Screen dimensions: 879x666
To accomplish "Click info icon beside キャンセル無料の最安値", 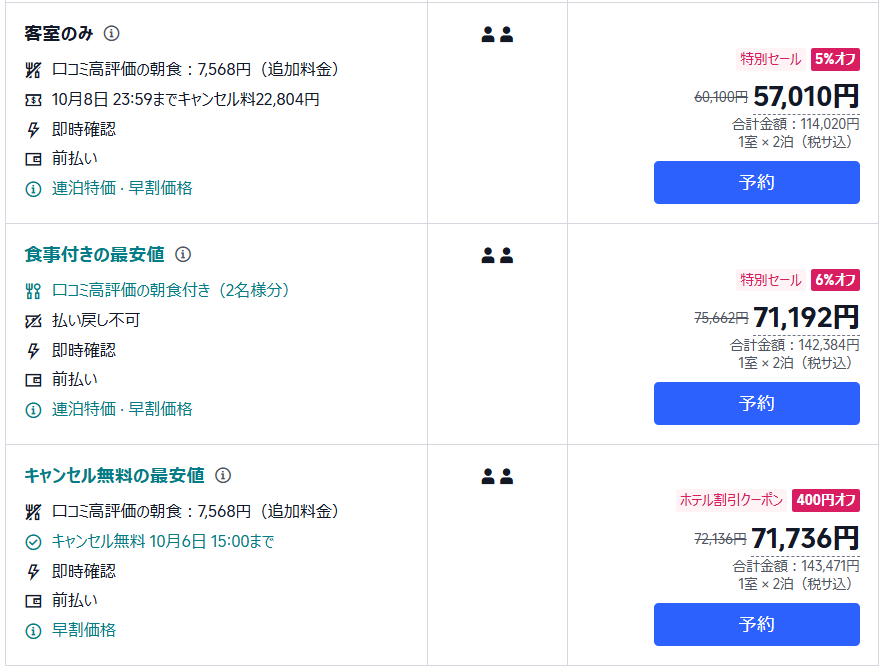I will tap(223, 475).
